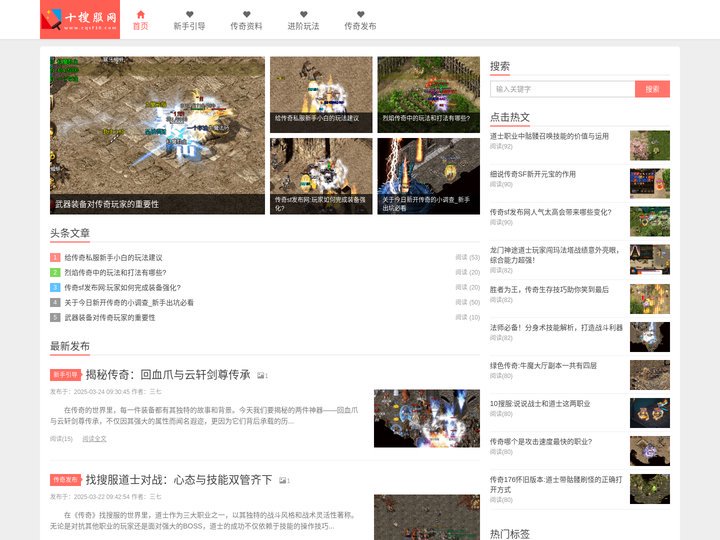Screen dimensions: 720x540
Task: Click thumbnail beside 法师必备!分身术技能解析
Action: point(650,337)
